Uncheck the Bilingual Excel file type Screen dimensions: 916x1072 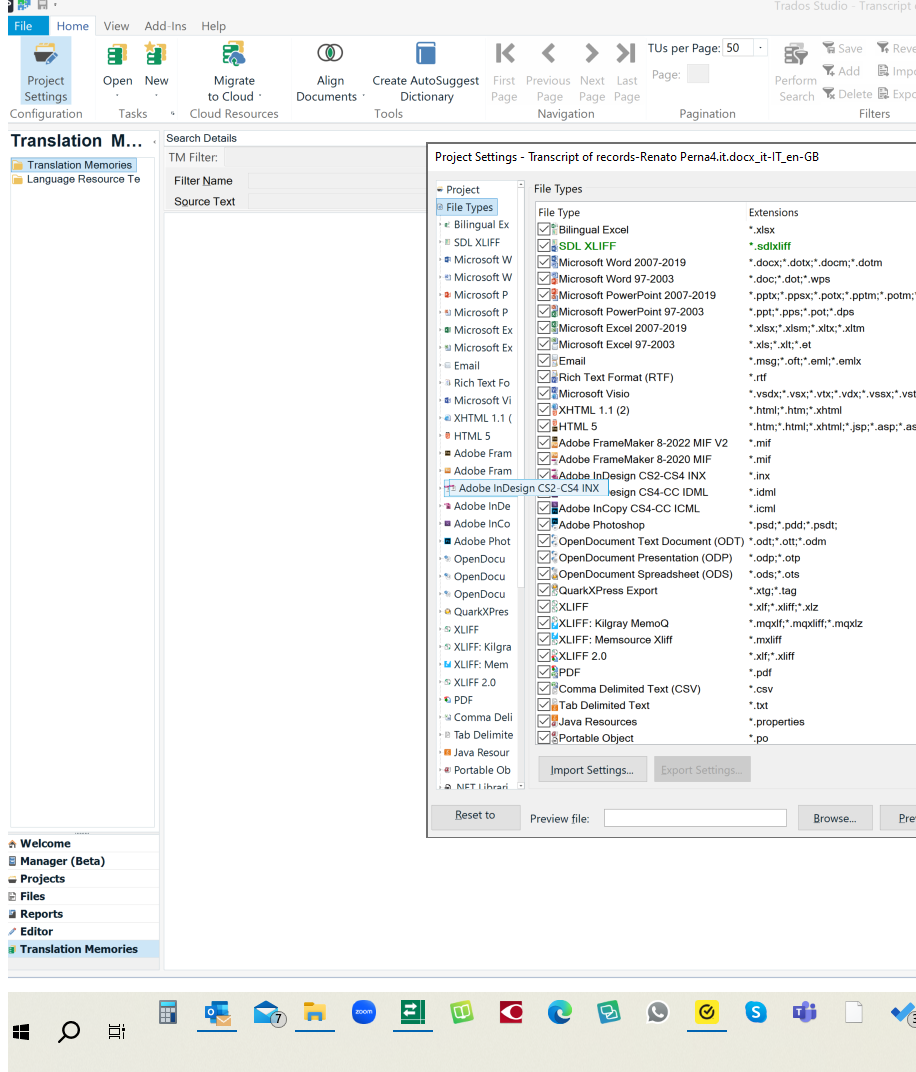(543, 229)
